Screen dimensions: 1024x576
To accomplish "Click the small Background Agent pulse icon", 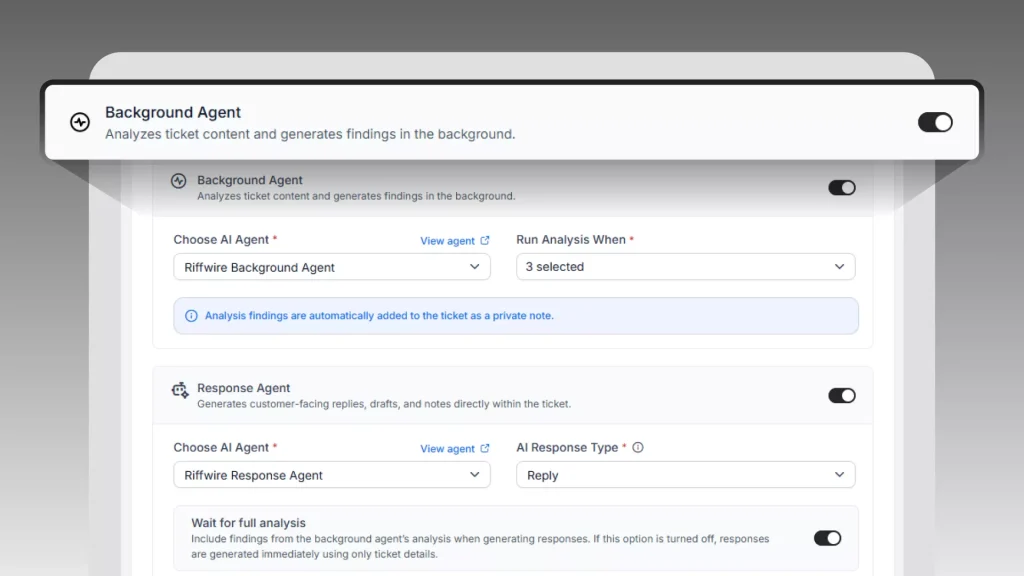I will [178, 181].
